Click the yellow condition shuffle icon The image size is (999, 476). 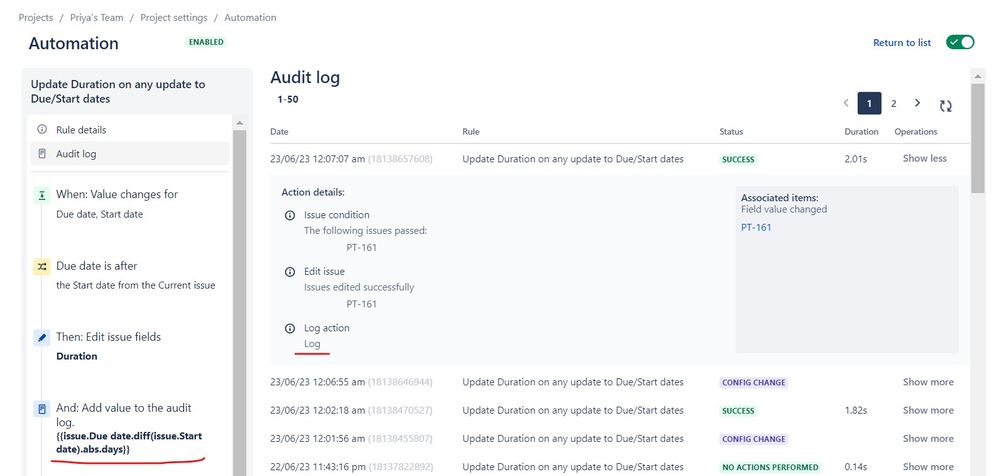point(42,266)
